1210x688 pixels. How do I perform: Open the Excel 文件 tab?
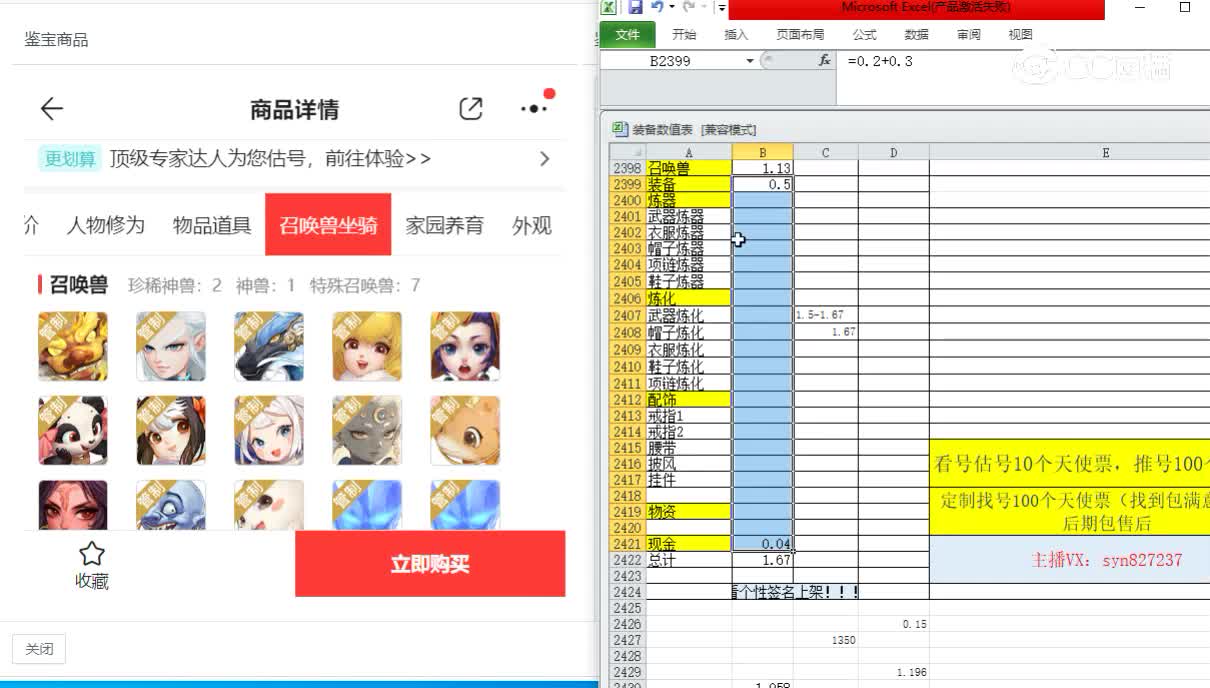[x=628, y=34]
